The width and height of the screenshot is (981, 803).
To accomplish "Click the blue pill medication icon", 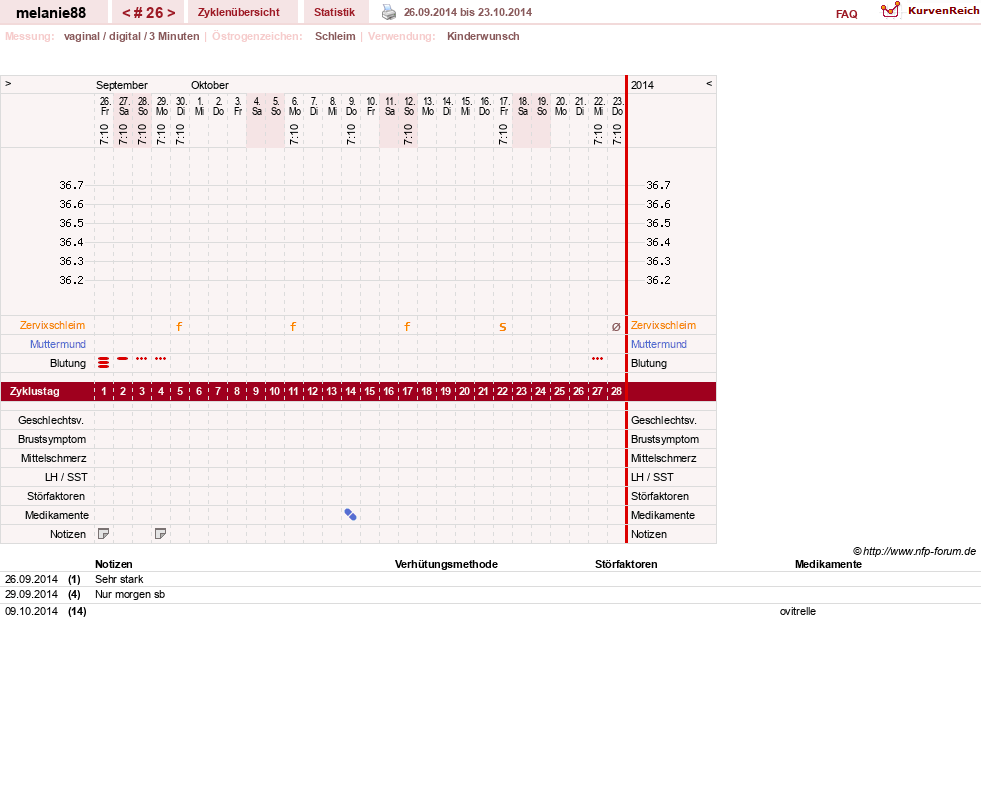I will click(x=350, y=514).
